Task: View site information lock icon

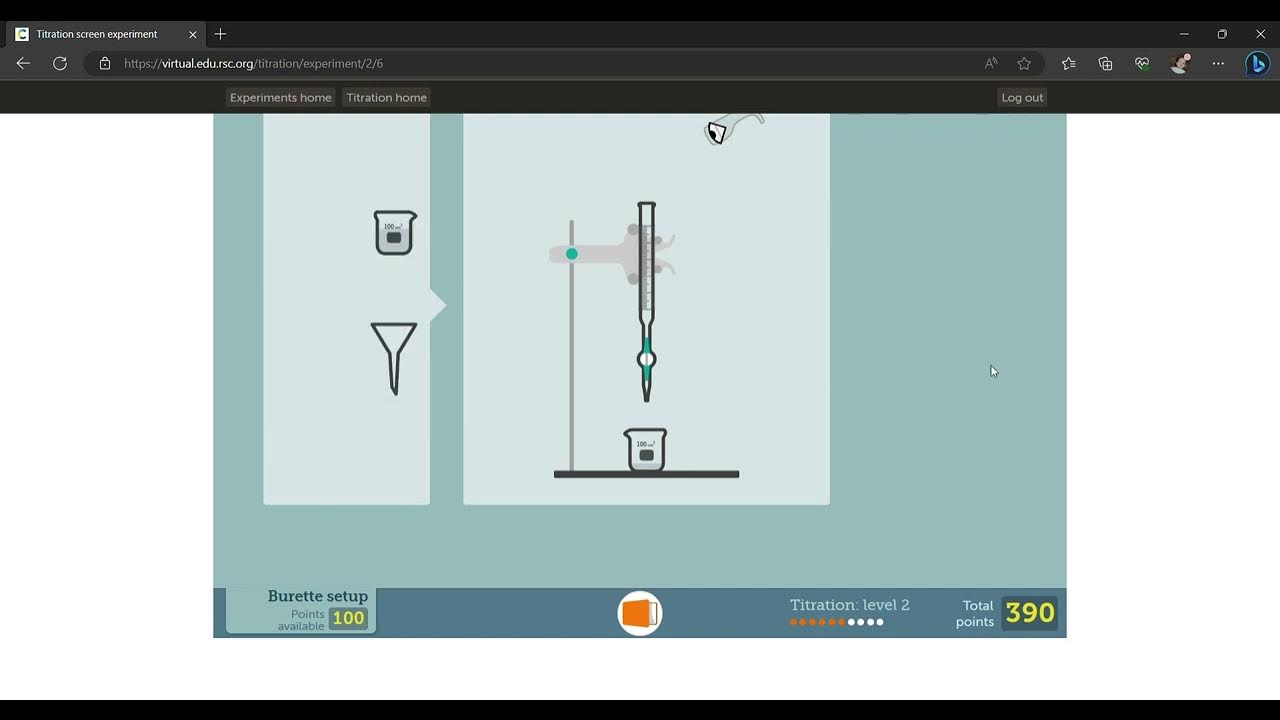Action: click(105, 63)
